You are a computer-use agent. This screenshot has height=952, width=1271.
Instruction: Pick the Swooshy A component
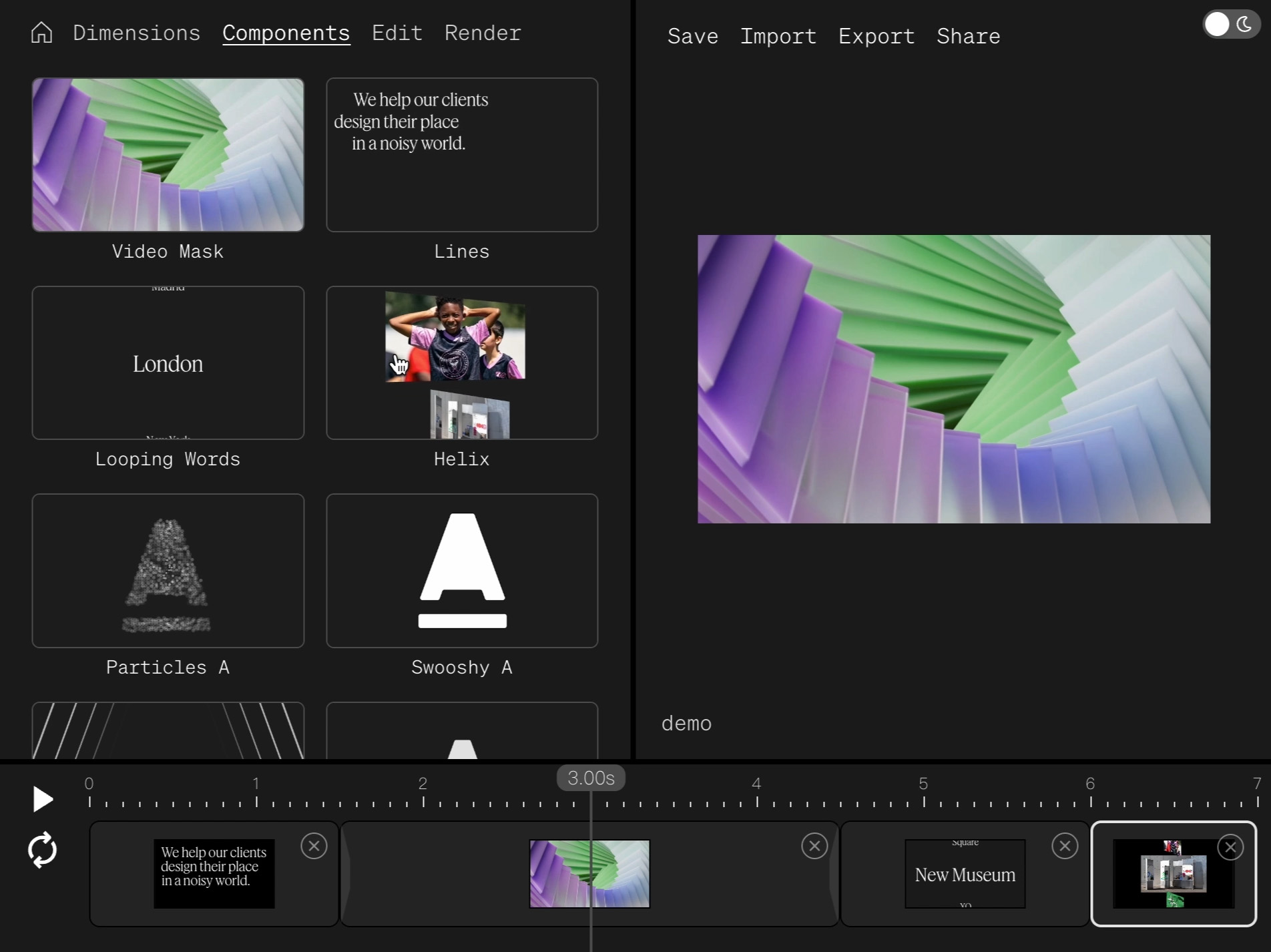pos(462,571)
